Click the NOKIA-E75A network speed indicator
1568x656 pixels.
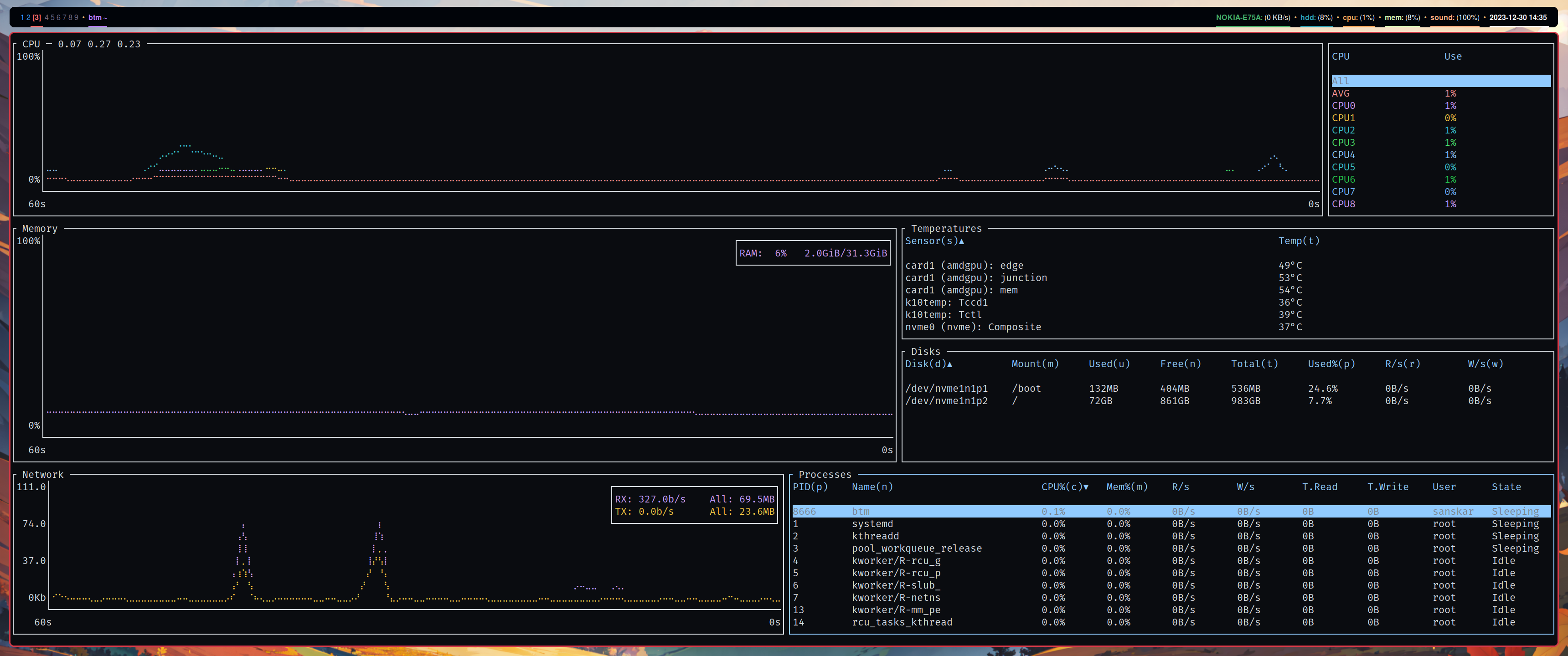point(1253,18)
